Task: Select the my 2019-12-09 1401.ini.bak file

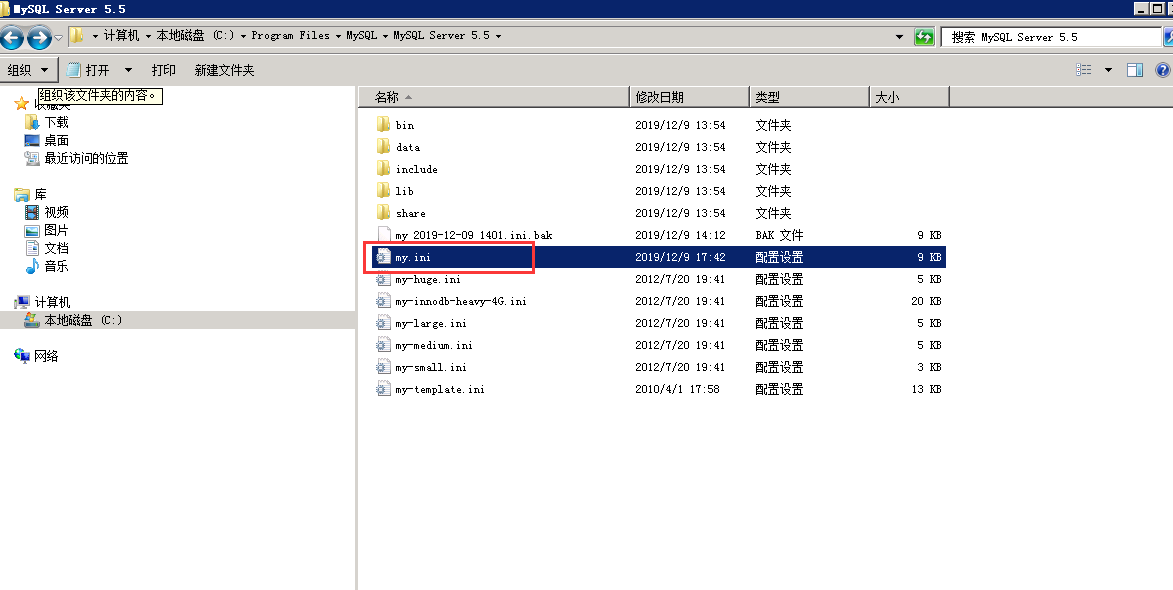Action: coord(474,235)
